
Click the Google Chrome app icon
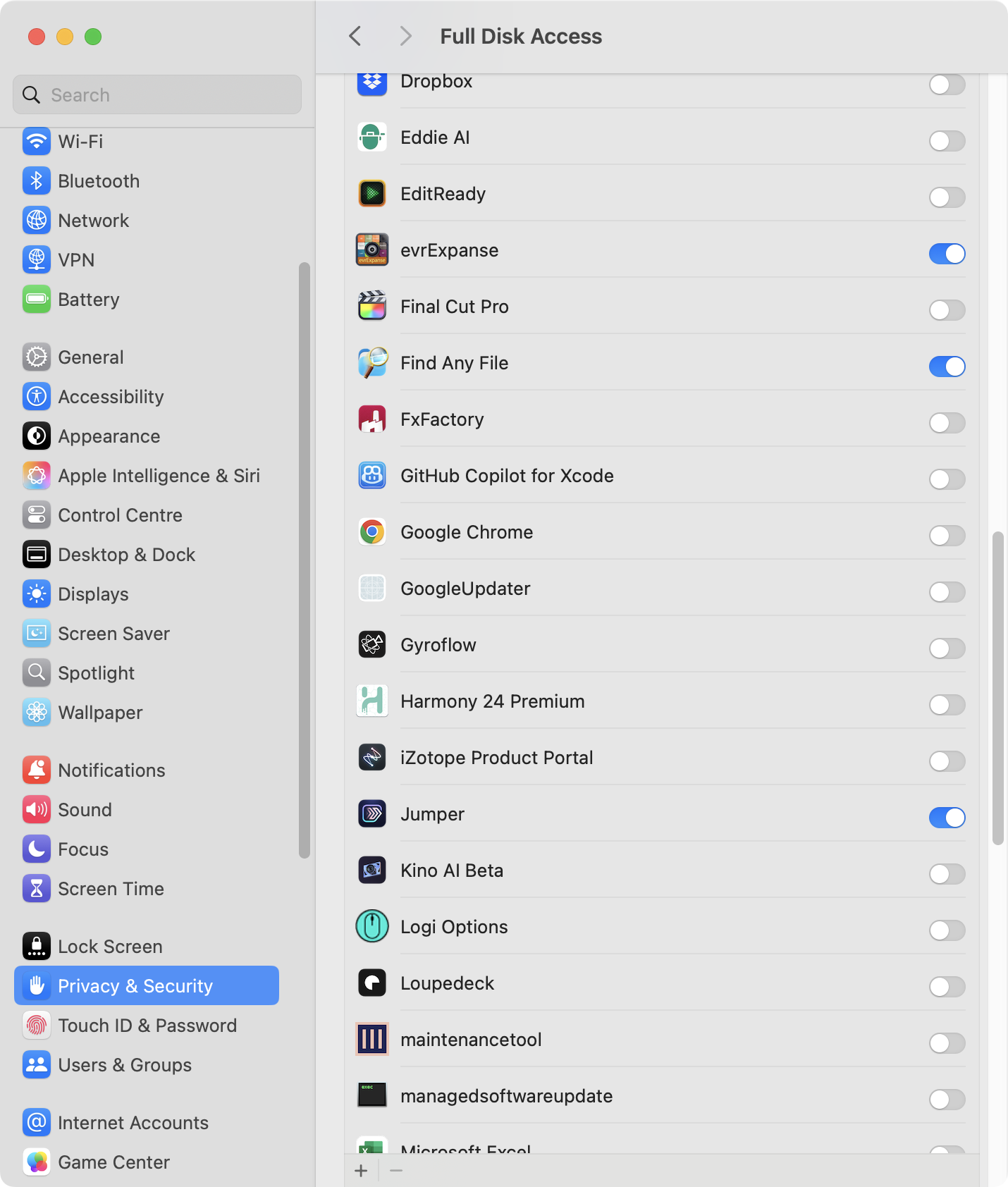click(x=372, y=531)
